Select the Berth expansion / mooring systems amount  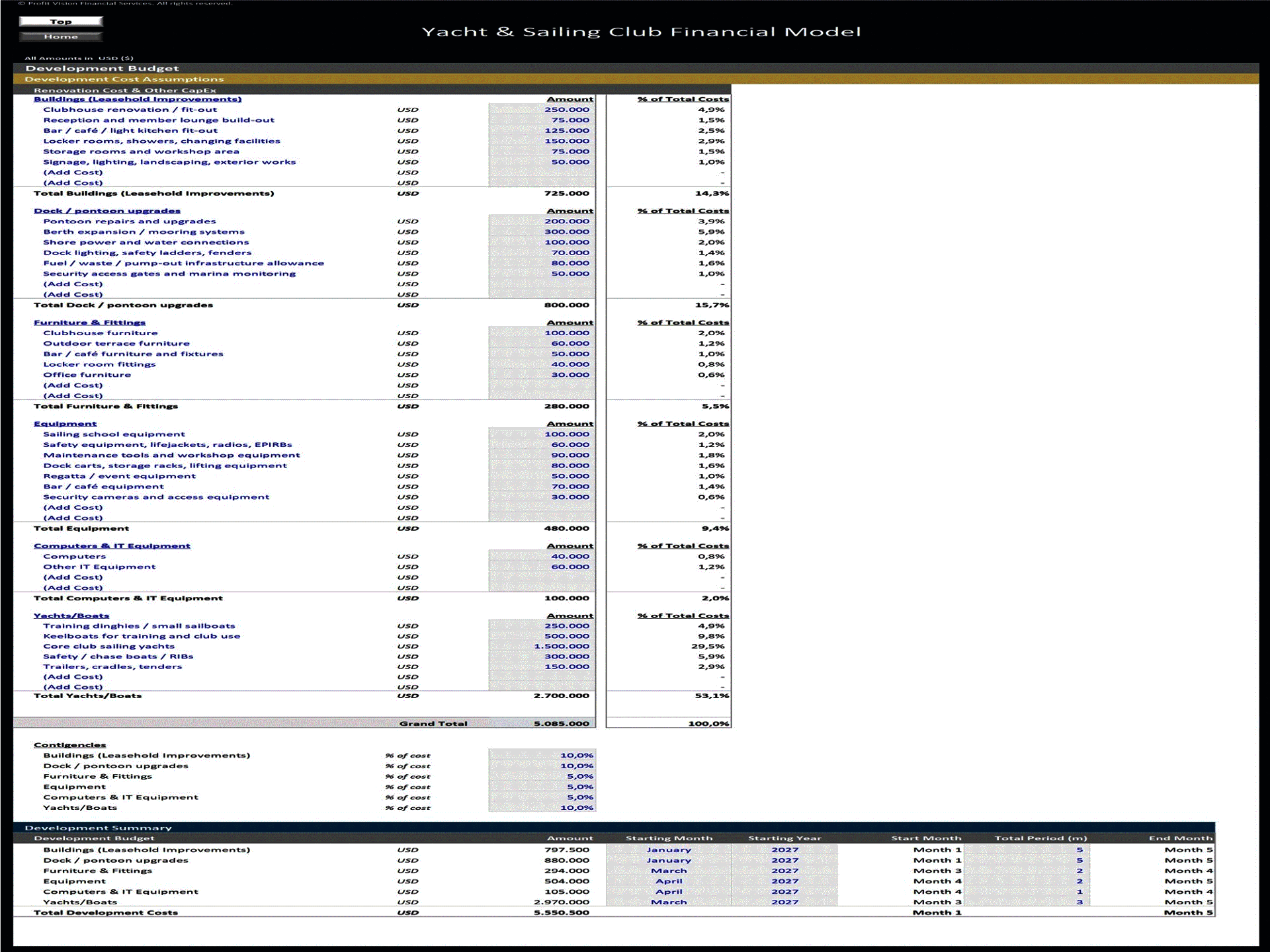tap(542, 232)
